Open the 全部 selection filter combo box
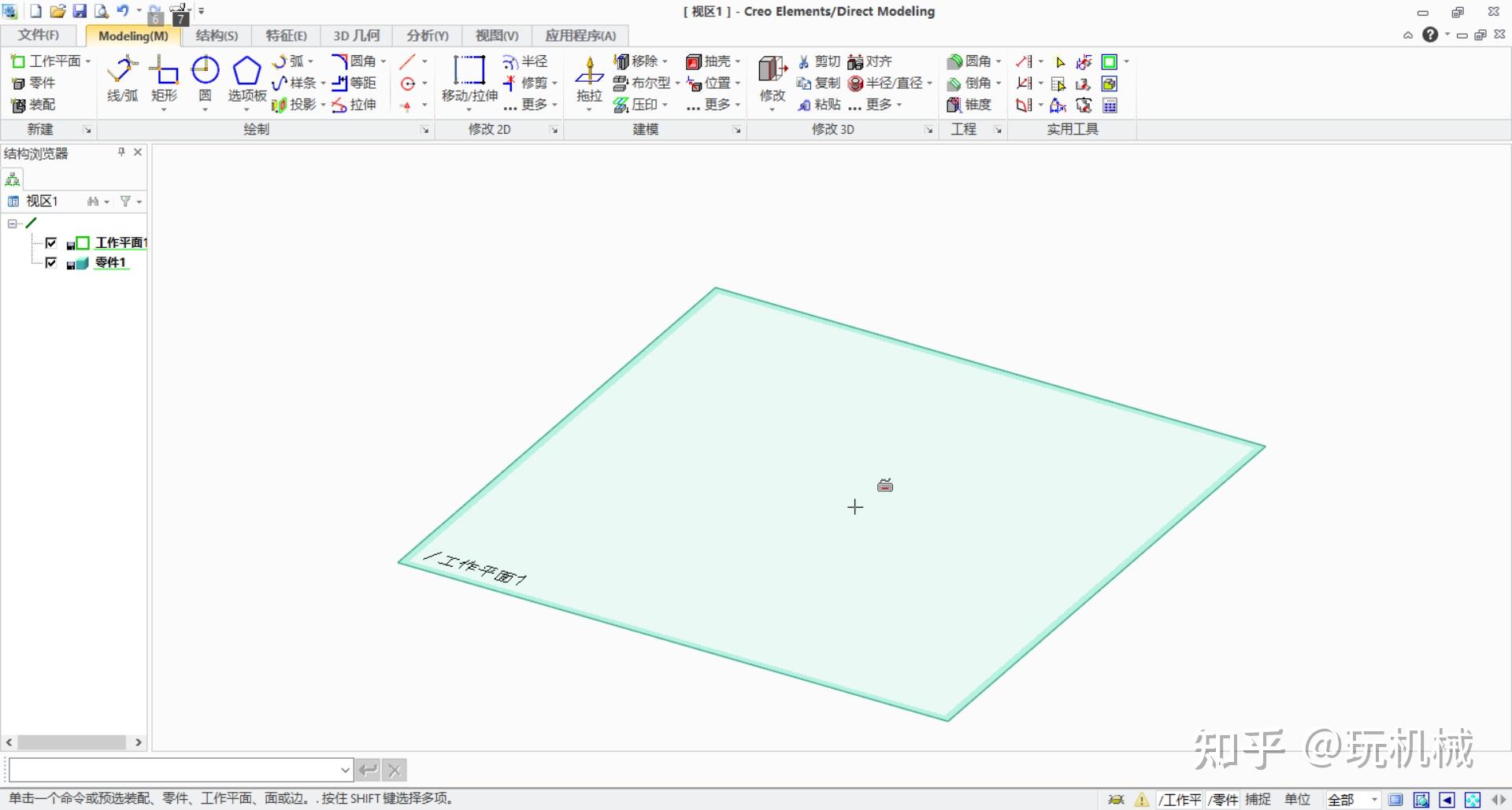Image resolution: width=1512 pixels, height=810 pixels. (x=1353, y=800)
